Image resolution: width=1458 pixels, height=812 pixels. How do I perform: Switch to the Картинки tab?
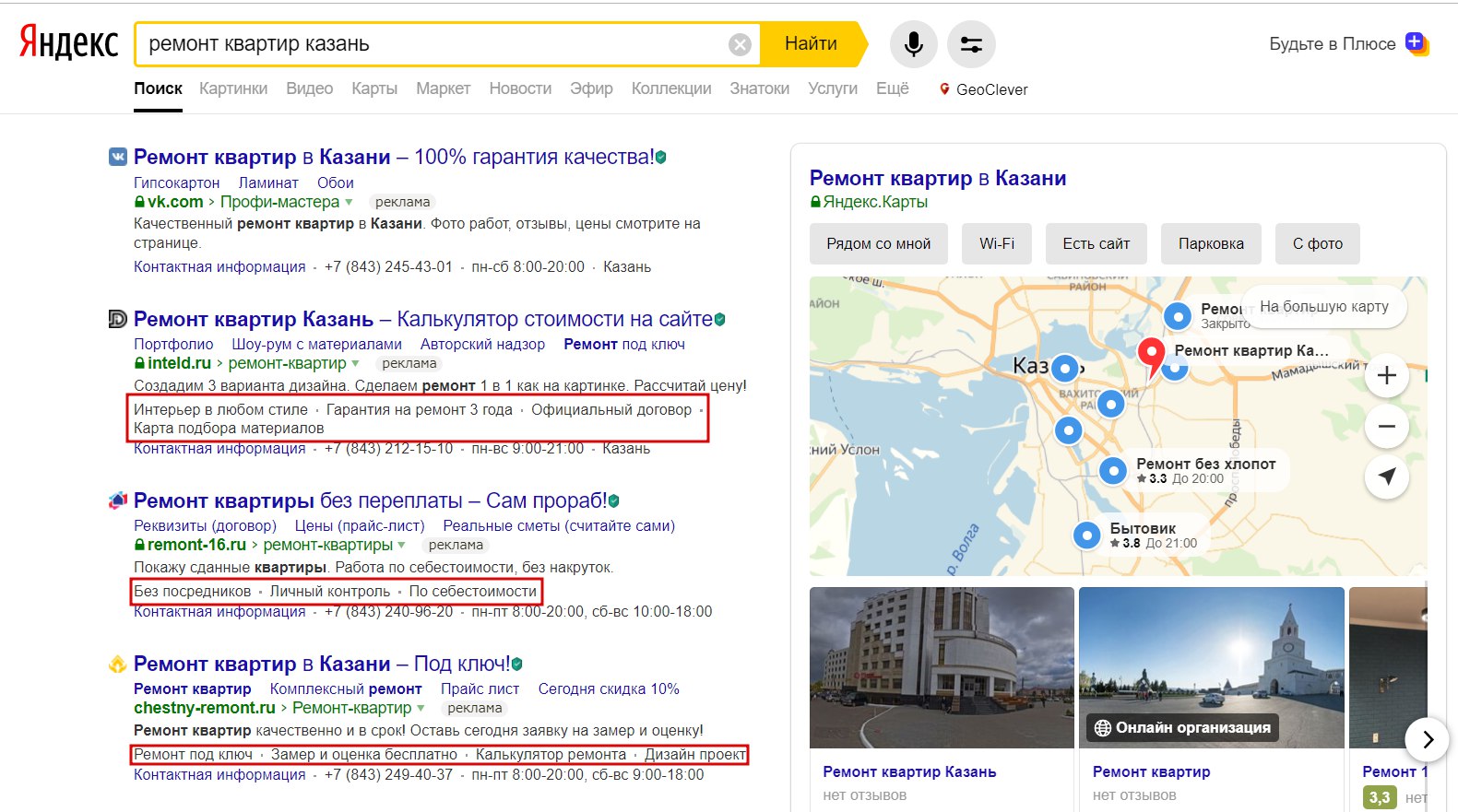tap(233, 88)
